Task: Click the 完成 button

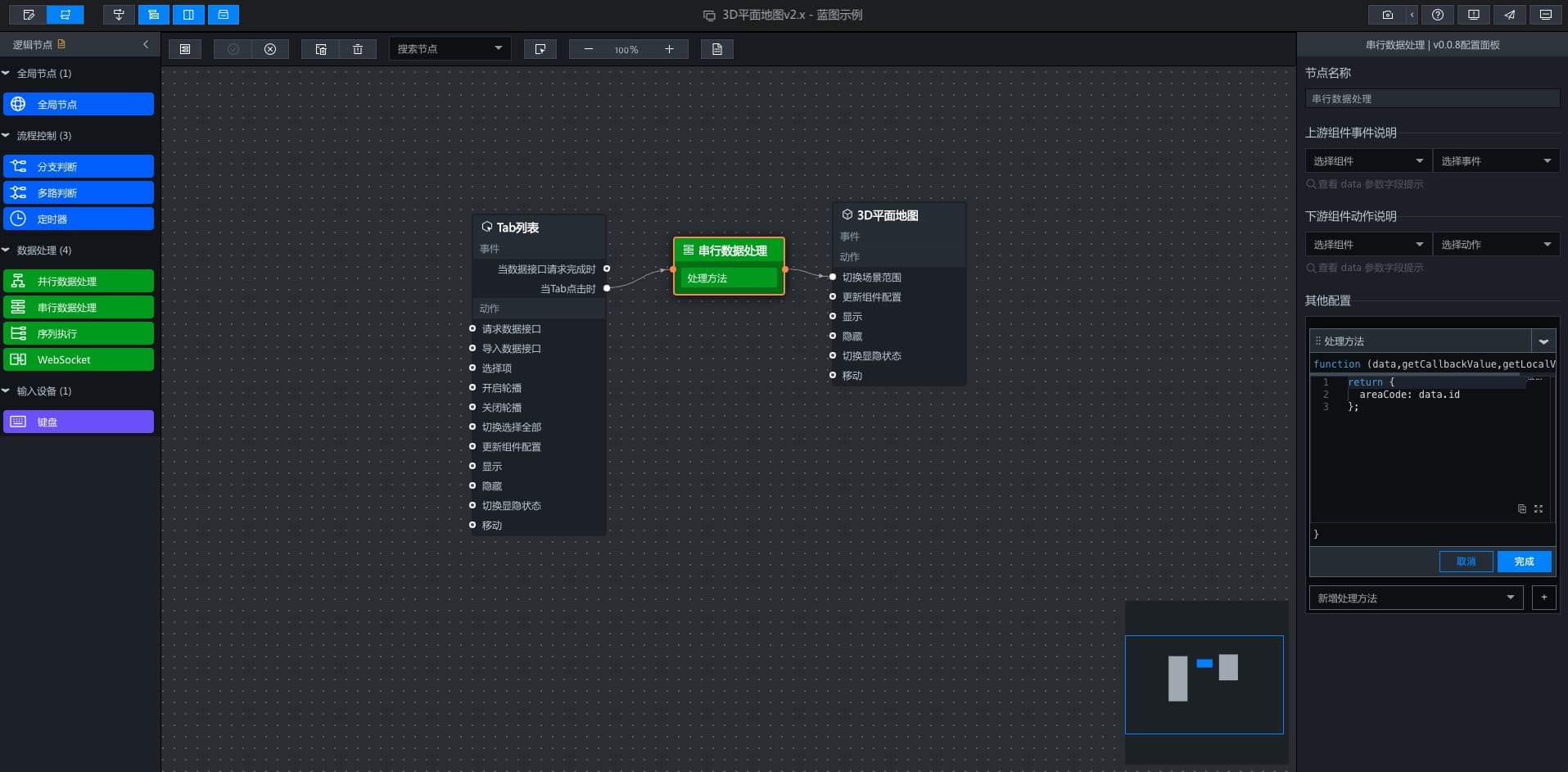Action: (1524, 561)
